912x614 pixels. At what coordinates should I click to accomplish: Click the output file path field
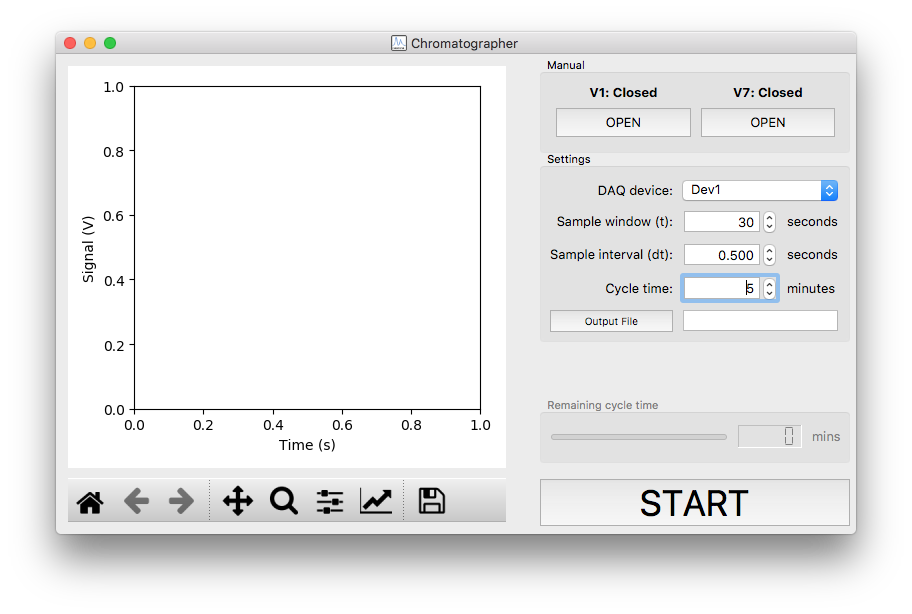pyautogui.click(x=760, y=321)
